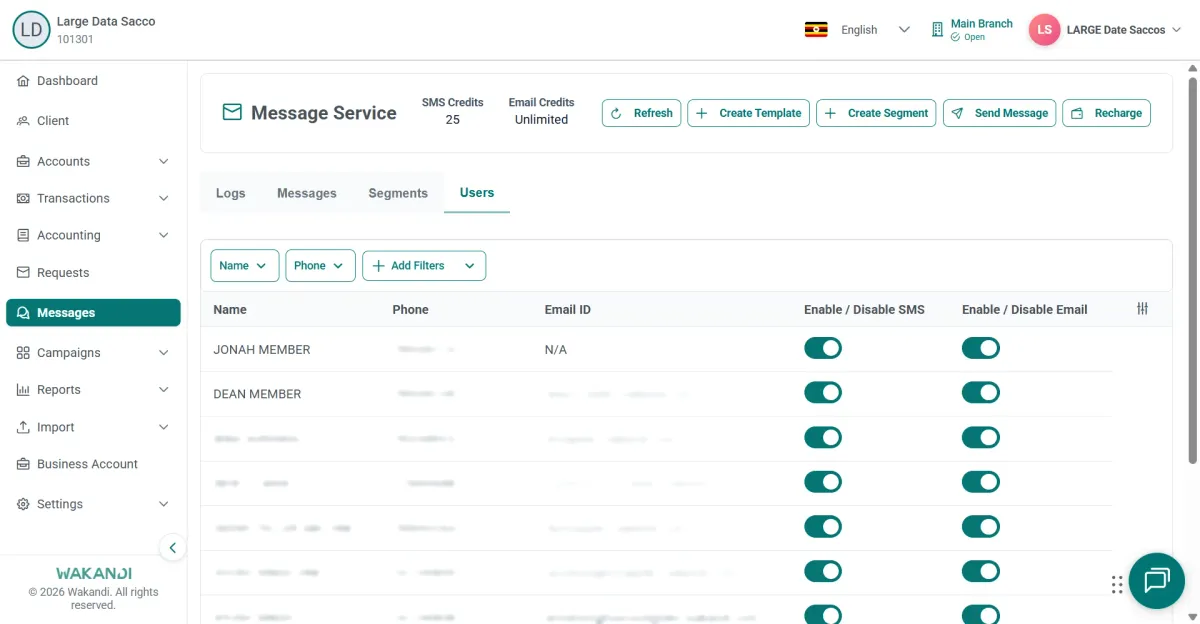Click the LD organization logo
This screenshot has width=1200, height=624.
pyautogui.click(x=31, y=30)
